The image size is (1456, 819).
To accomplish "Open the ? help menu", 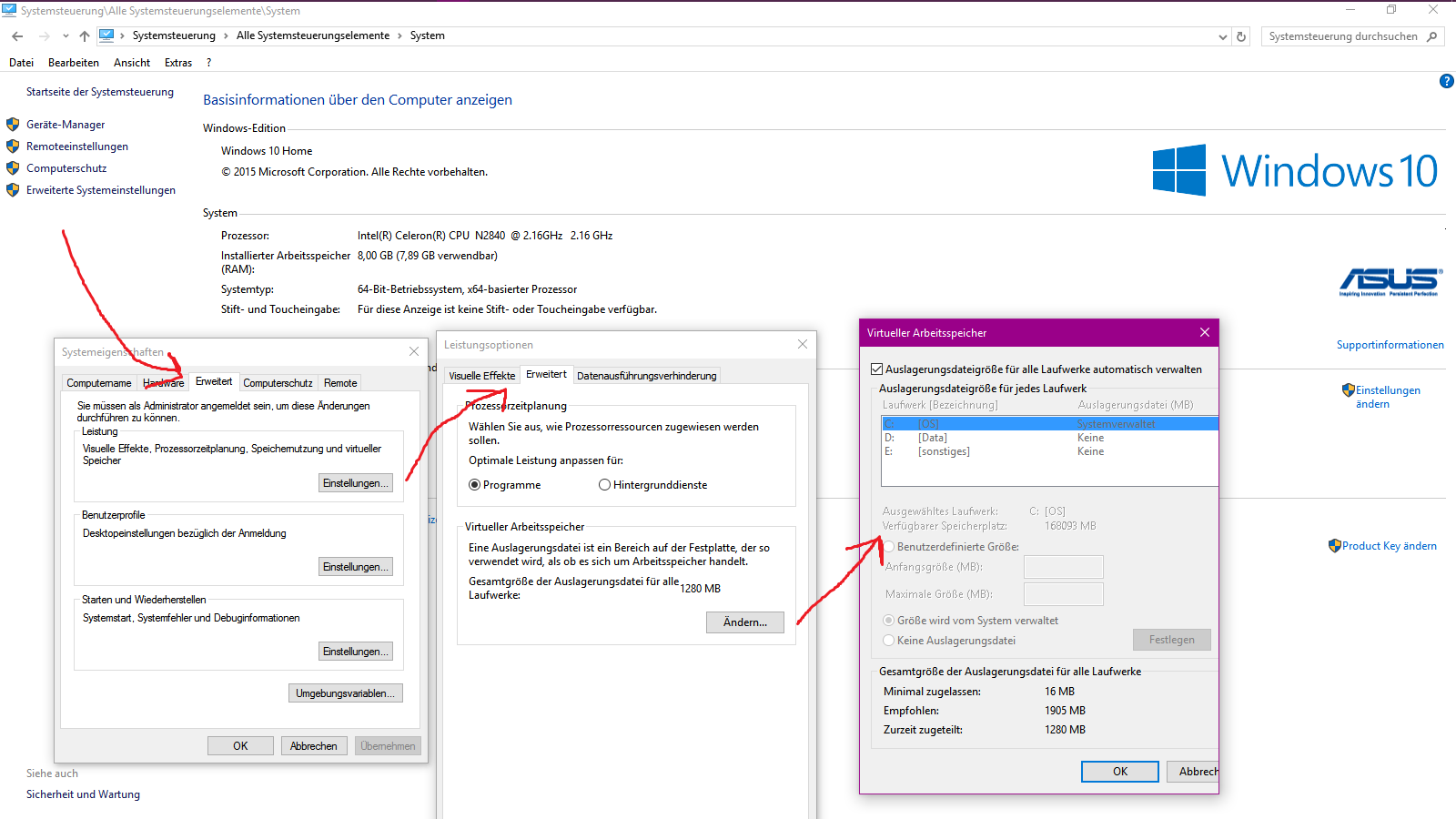I will tap(208, 63).
